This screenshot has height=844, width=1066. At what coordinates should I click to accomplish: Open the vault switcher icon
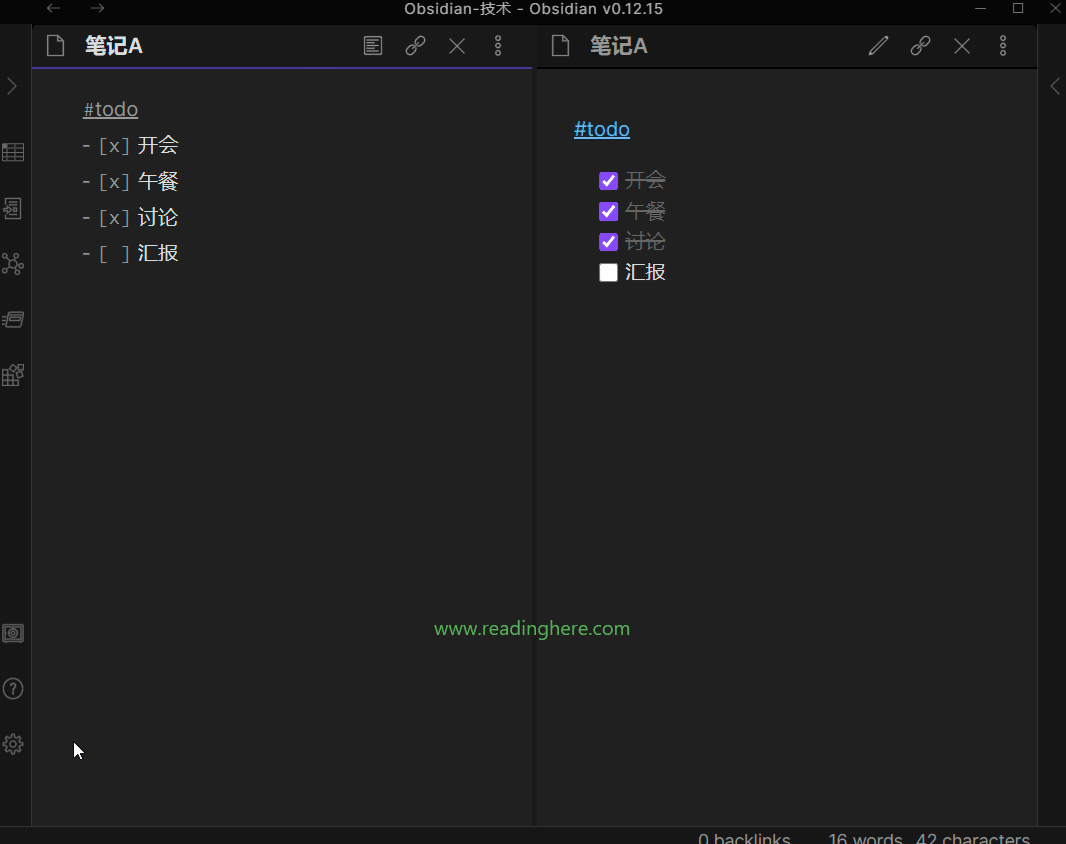[13, 633]
